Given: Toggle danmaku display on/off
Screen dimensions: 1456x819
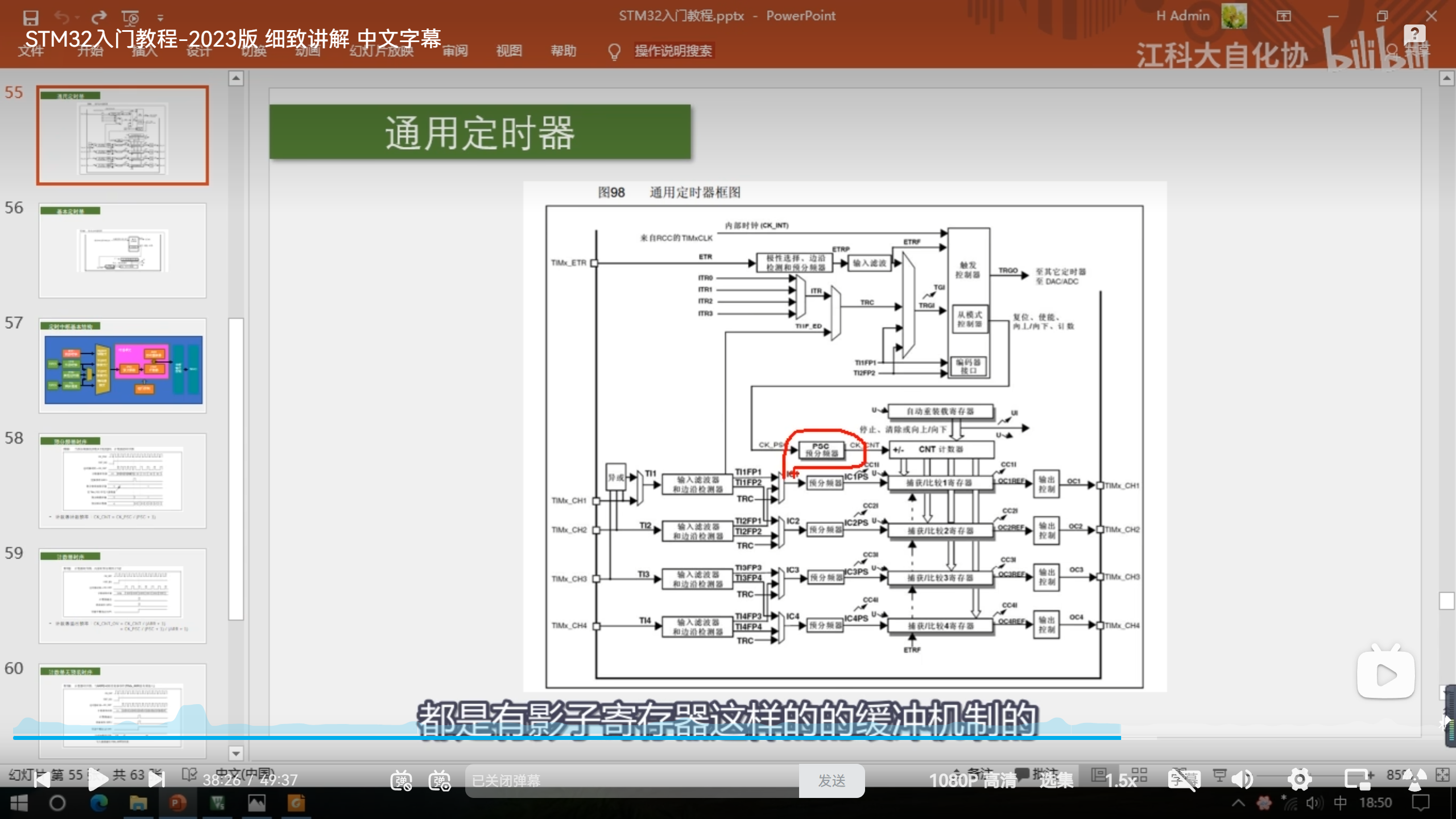Looking at the screenshot, I should (x=401, y=780).
